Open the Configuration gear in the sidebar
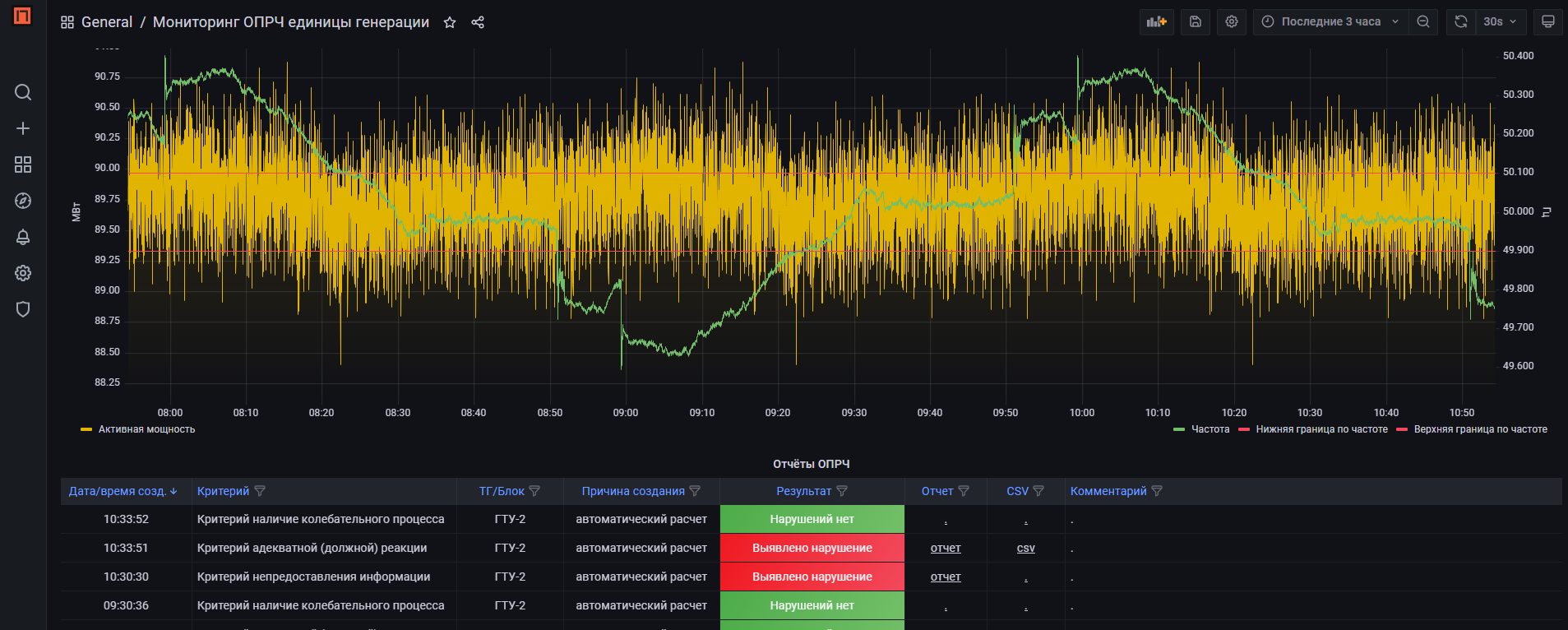This screenshot has height=630, width=1568. 23,273
